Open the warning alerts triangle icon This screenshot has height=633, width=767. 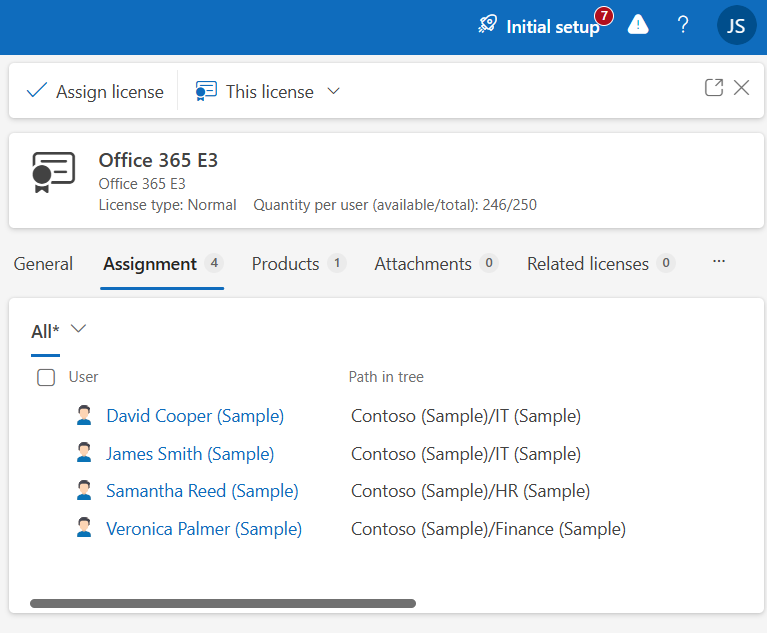[638, 24]
